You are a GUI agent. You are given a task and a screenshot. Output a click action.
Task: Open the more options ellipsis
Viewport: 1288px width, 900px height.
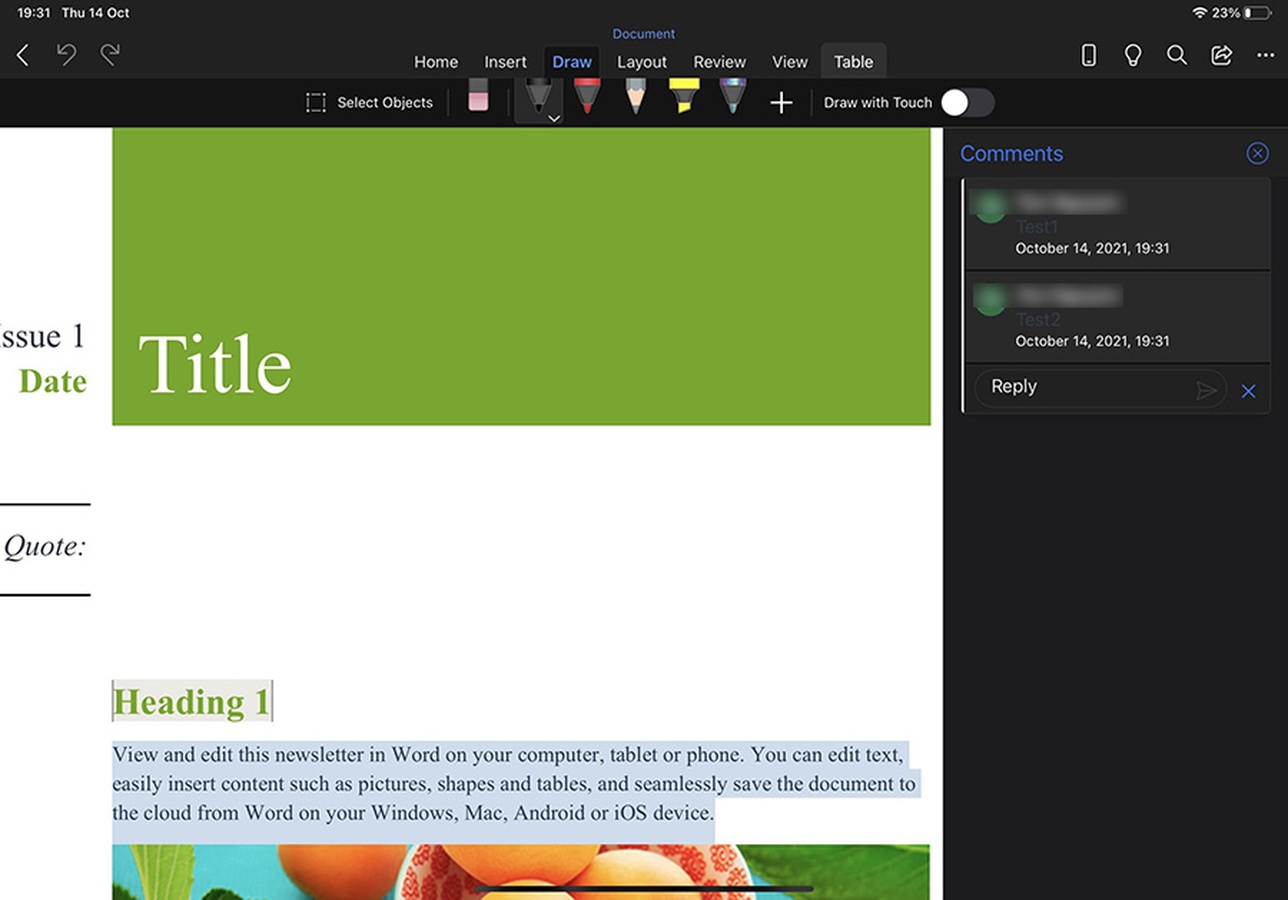coord(1265,55)
